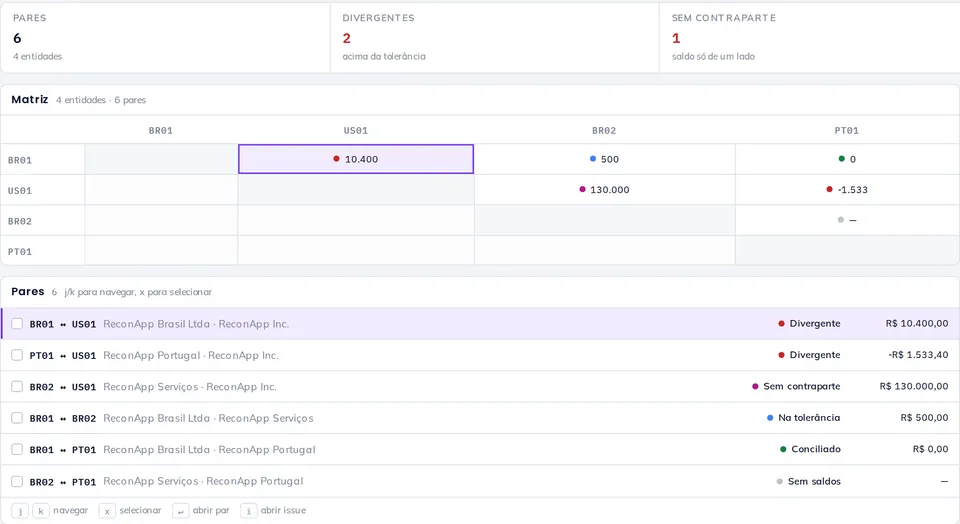Click purple dot beside Sem contraparte status
This screenshot has height=524, width=960.
pyautogui.click(x=755, y=386)
